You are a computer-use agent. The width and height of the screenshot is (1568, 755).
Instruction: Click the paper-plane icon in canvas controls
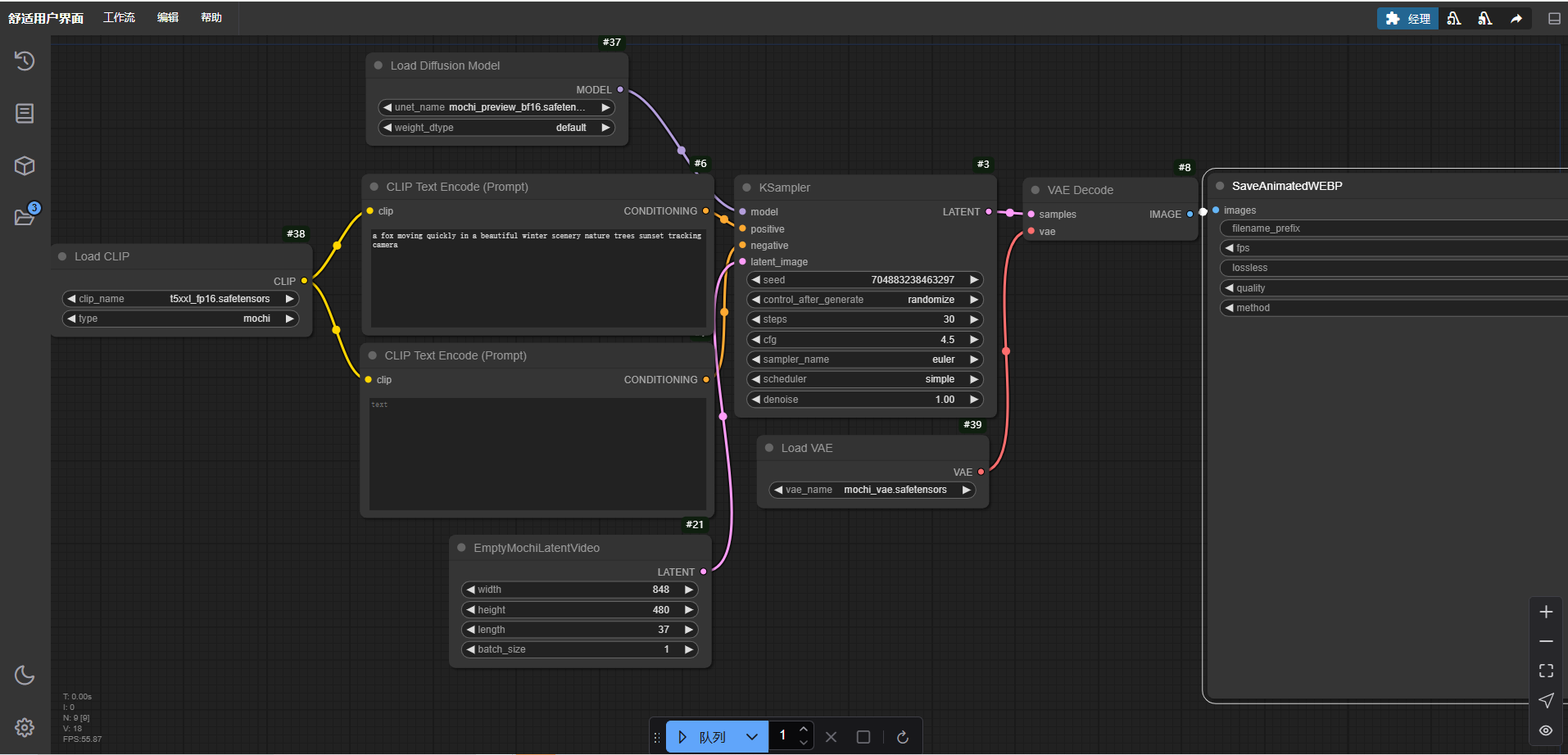coord(1546,700)
